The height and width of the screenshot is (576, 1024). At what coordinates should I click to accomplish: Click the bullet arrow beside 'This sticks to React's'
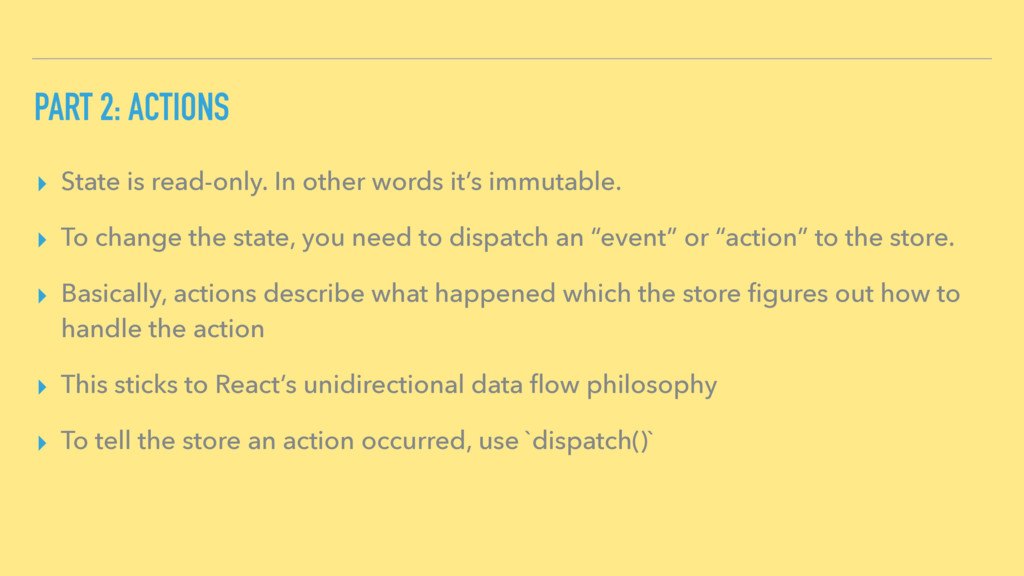[42, 387]
